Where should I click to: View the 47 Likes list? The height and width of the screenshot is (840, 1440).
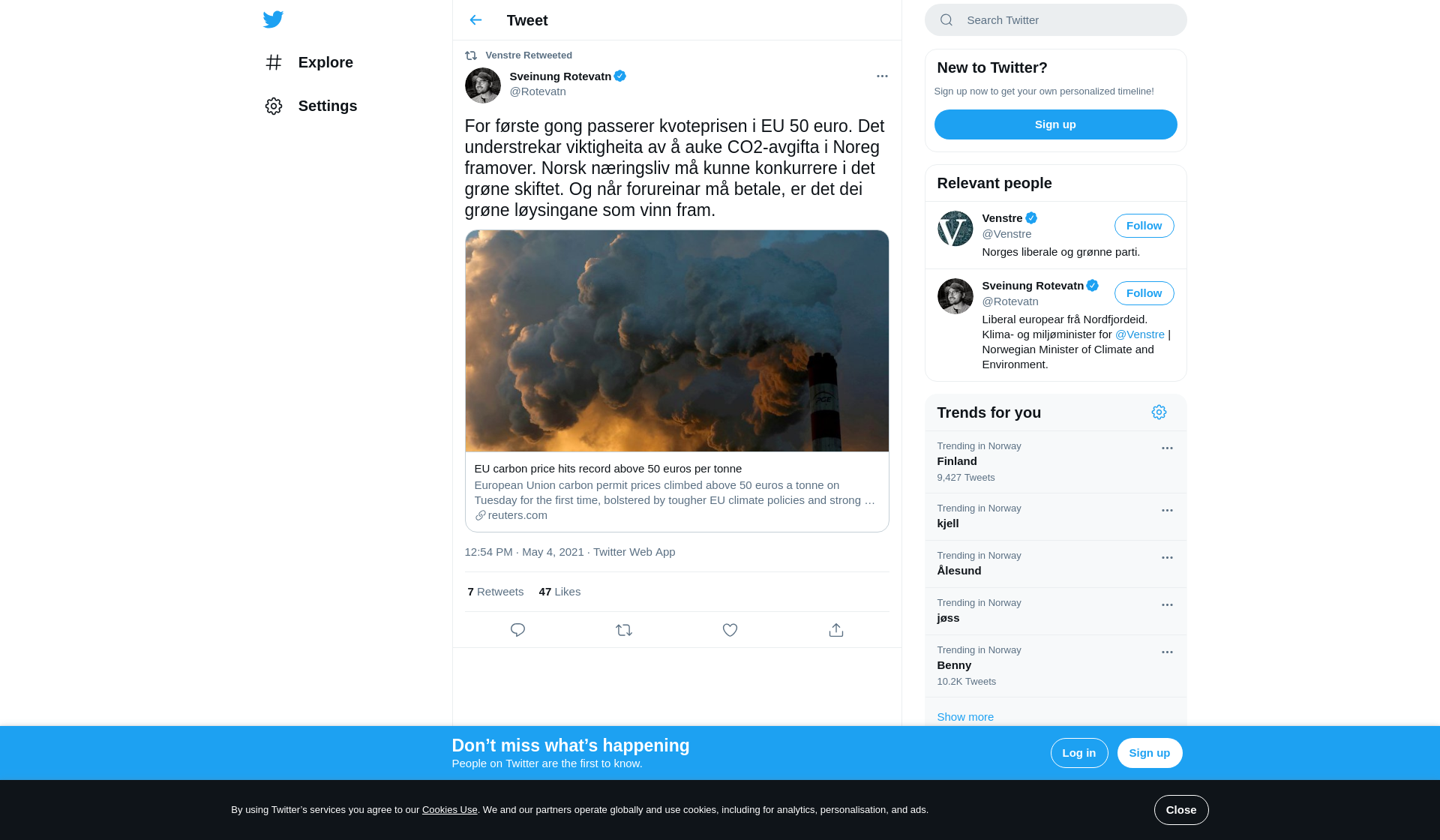(x=559, y=592)
